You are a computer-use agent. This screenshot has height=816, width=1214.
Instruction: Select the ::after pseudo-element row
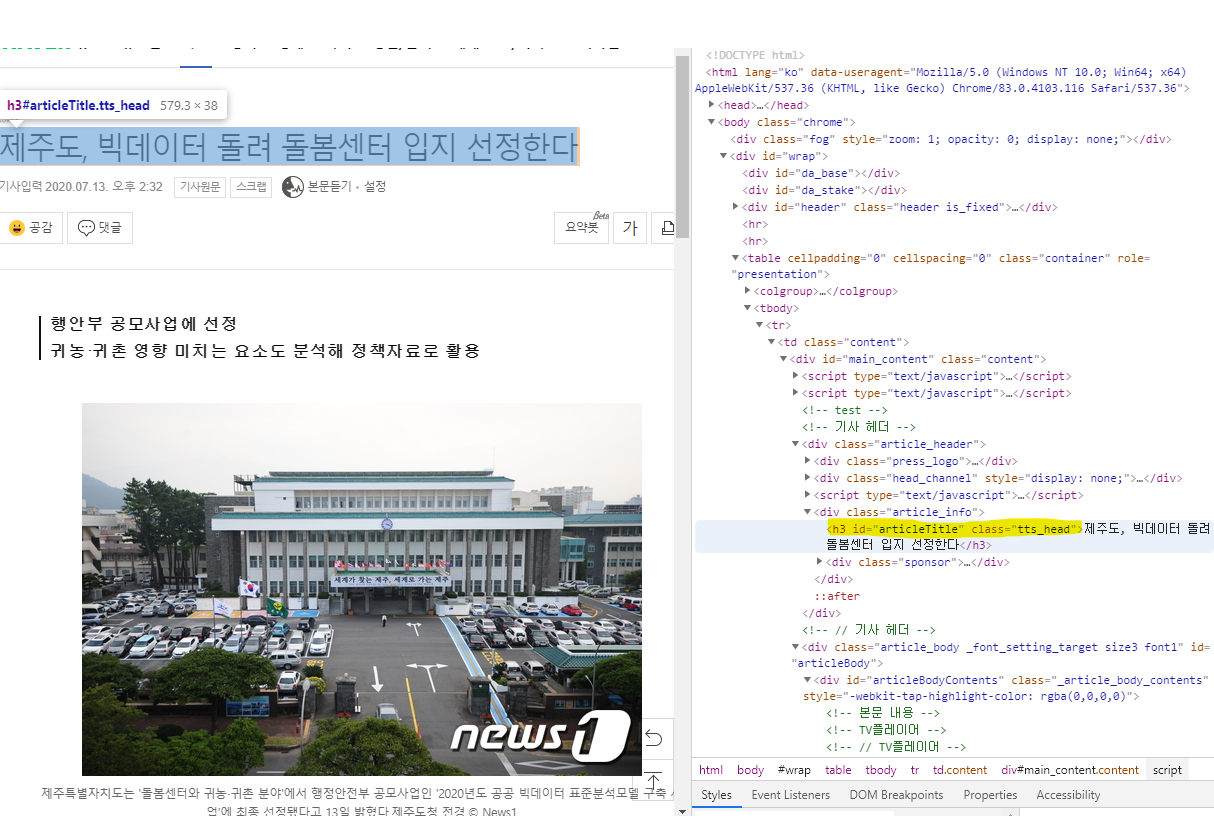click(837, 597)
